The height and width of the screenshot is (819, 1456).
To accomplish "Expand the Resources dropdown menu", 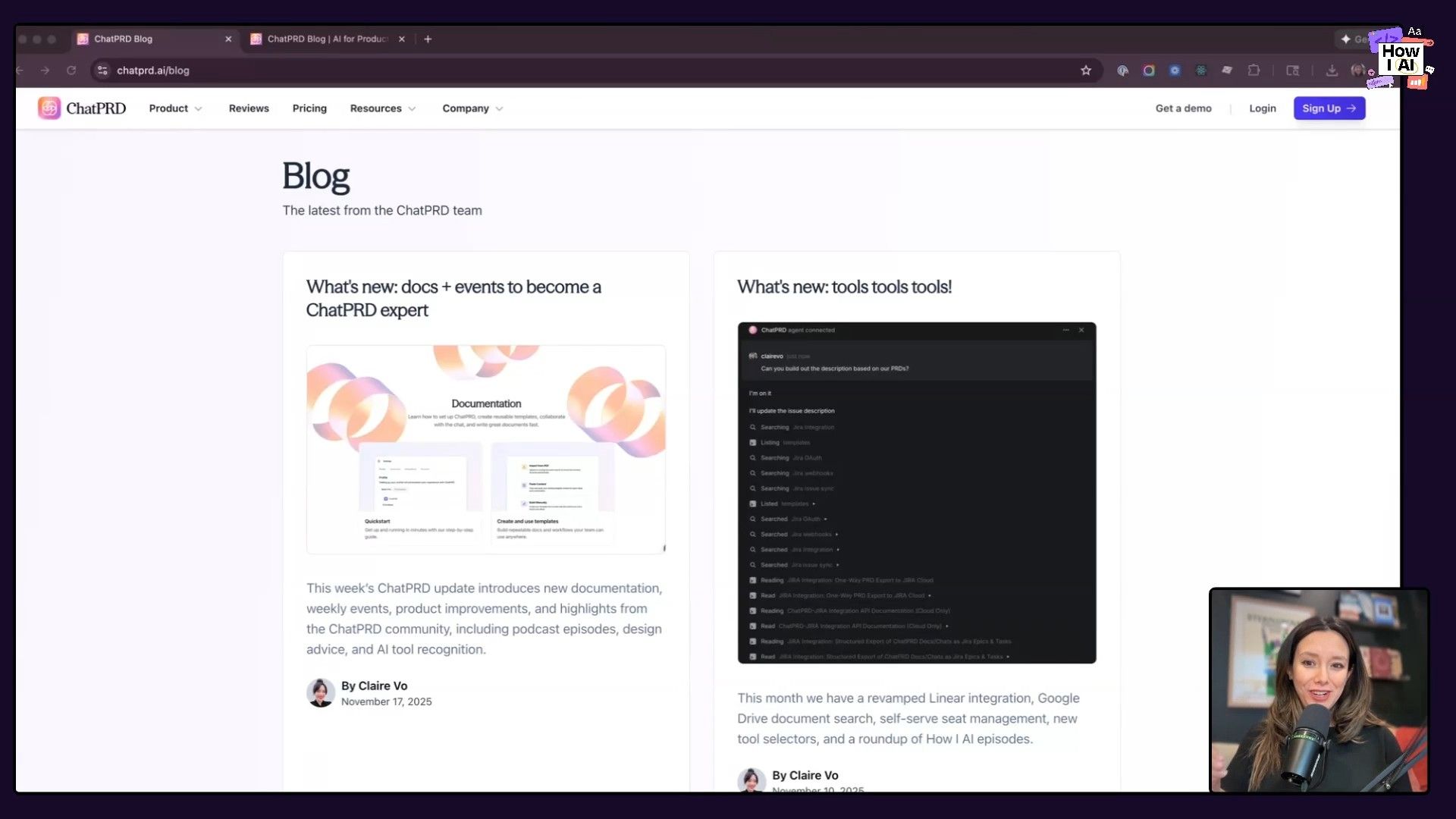I will pyautogui.click(x=383, y=108).
